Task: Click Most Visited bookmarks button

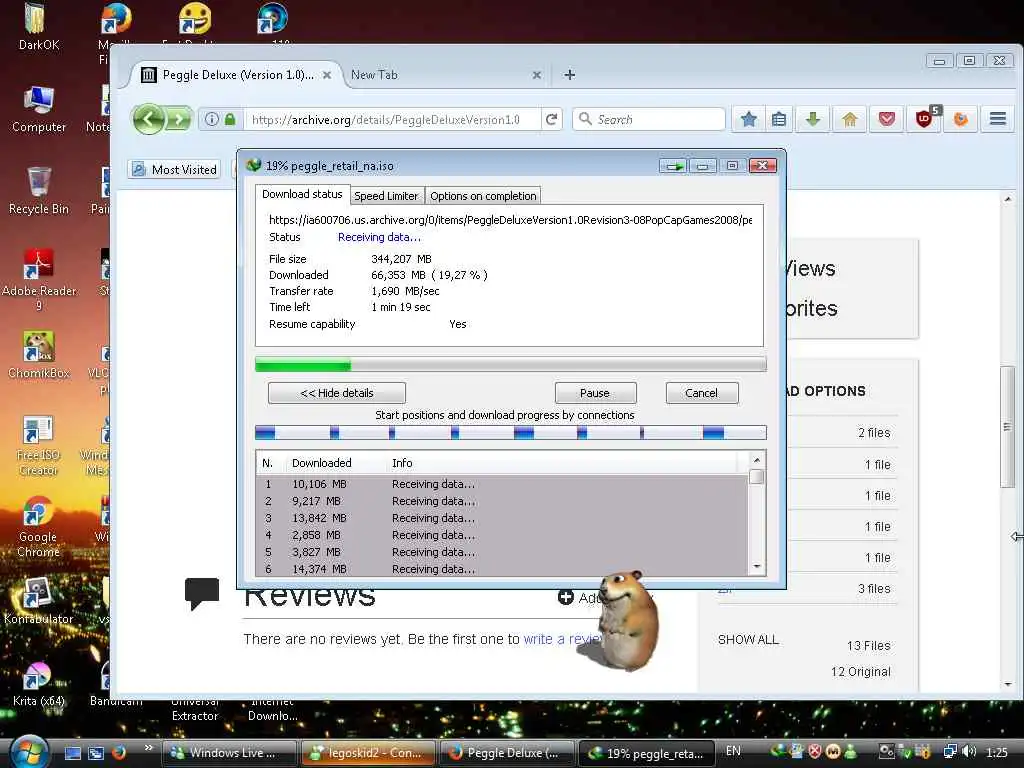Action: tap(174, 170)
